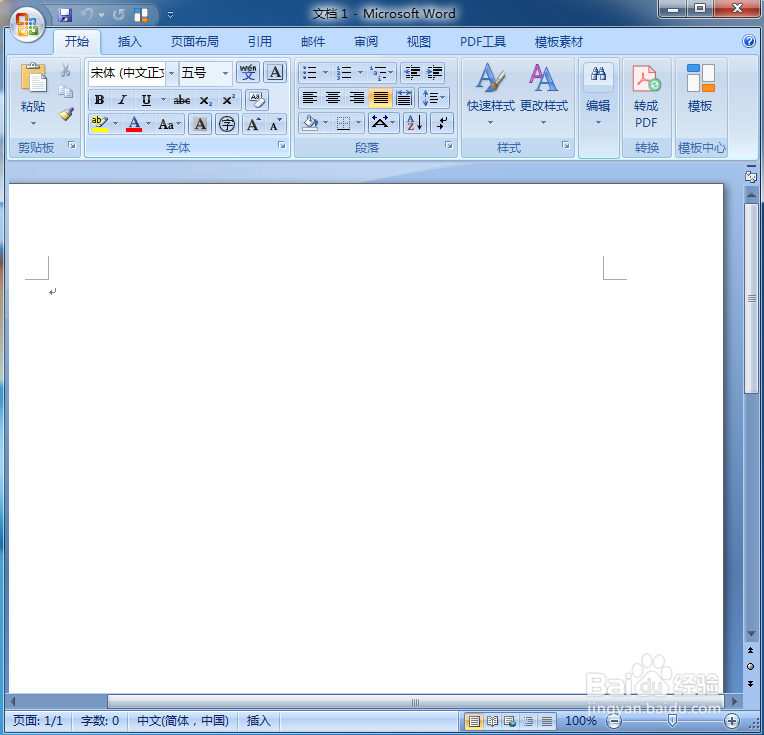Click the Copy icon in clipboard group
Viewport: 764px width, 735px height.
(65, 92)
